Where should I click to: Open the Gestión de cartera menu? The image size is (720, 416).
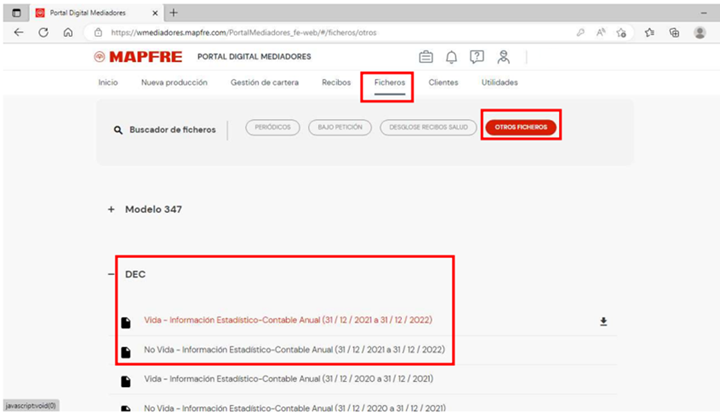(x=264, y=82)
